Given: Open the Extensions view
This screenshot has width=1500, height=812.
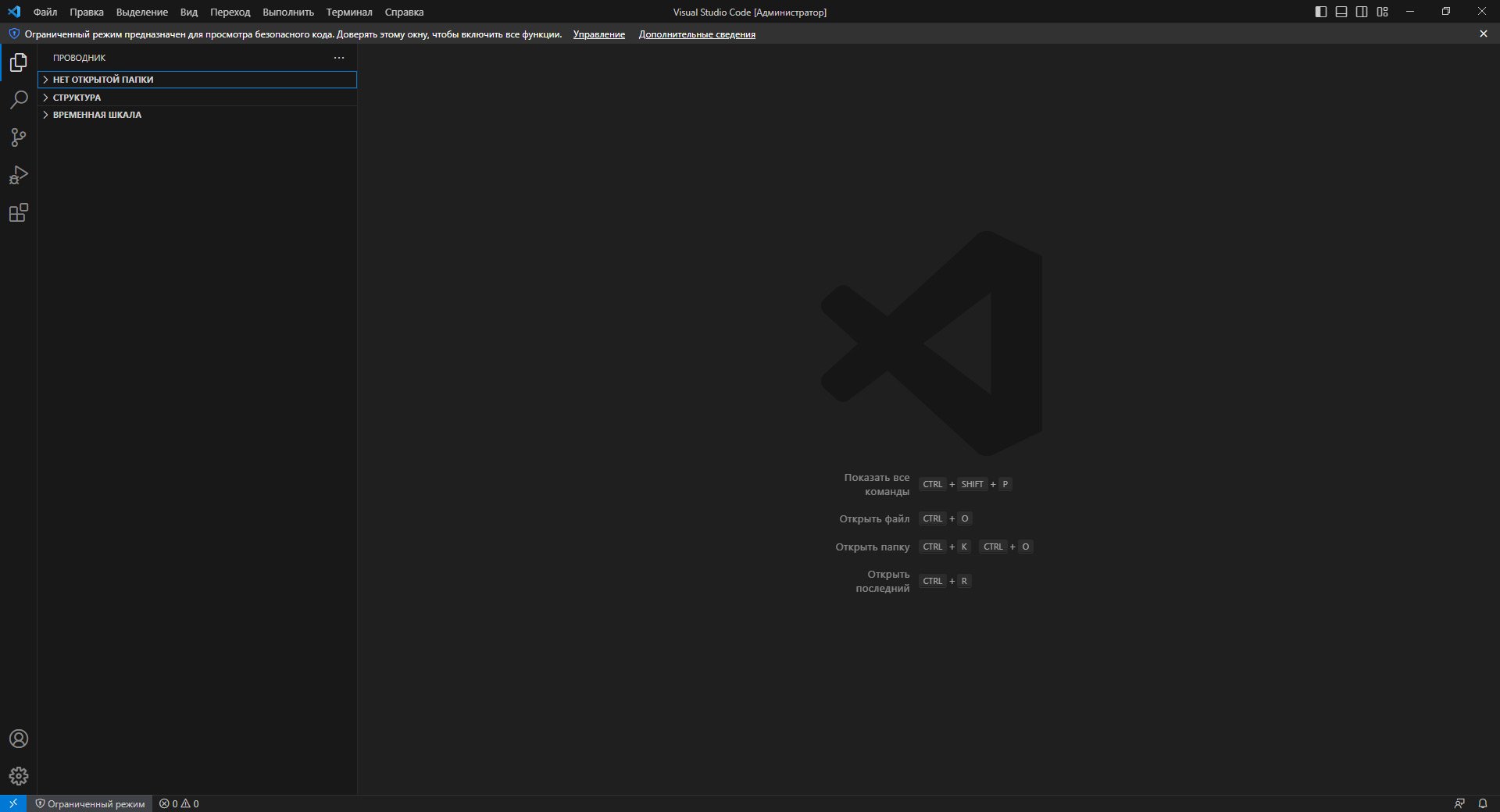Looking at the screenshot, I should point(19,212).
